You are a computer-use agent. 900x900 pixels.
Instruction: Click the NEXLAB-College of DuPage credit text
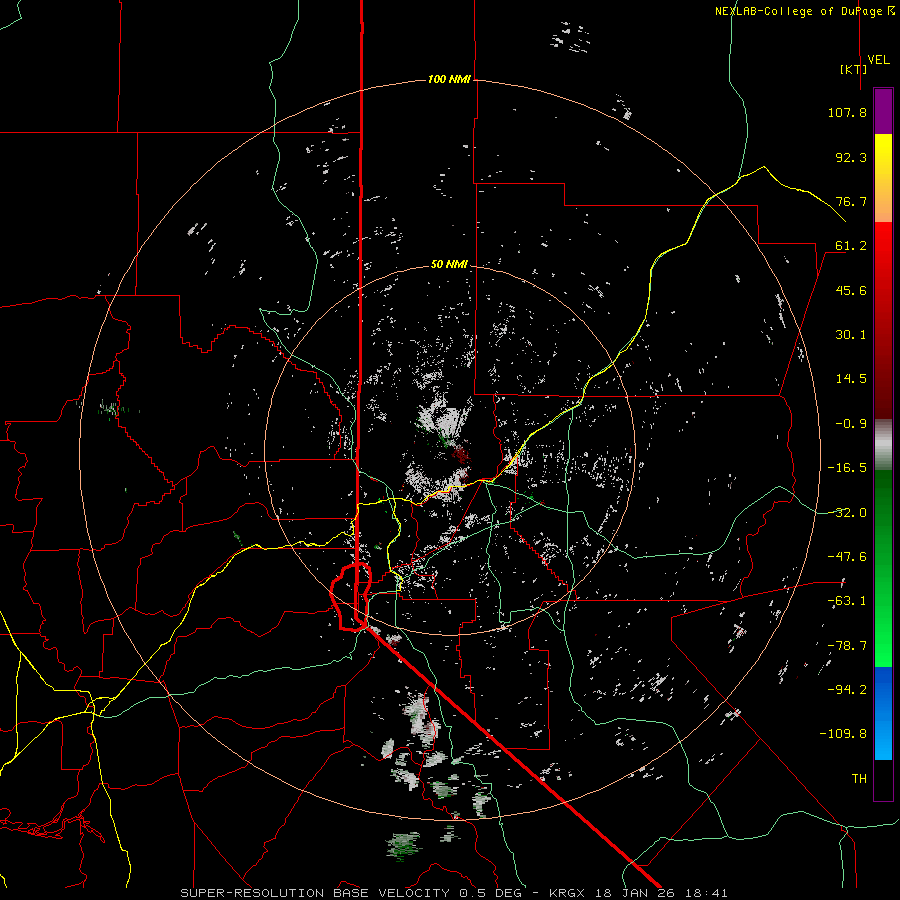[805, 11]
